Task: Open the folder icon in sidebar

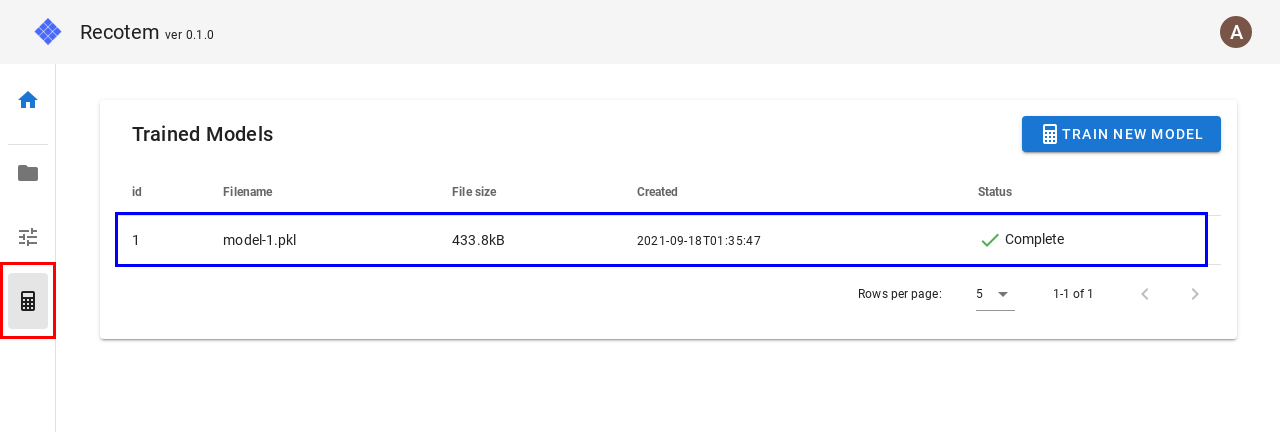Action: click(28, 173)
